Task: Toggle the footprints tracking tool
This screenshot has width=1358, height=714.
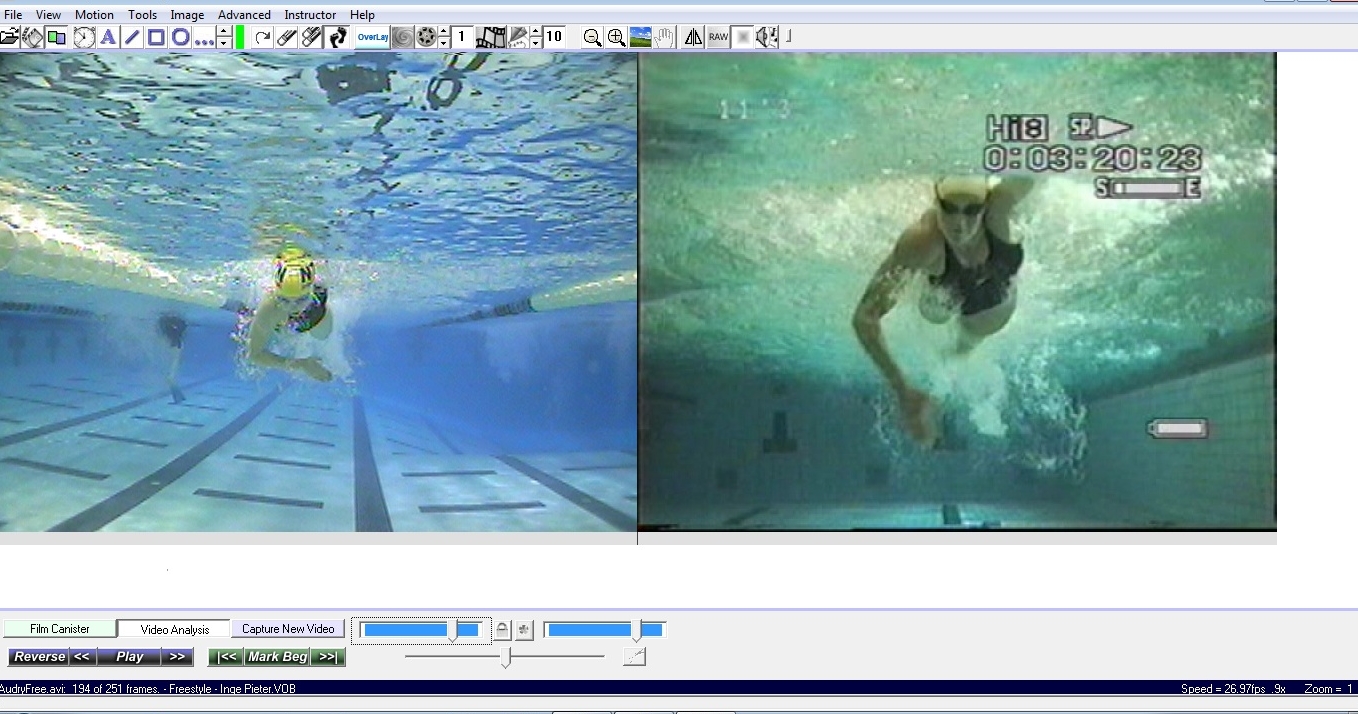Action: click(338, 38)
